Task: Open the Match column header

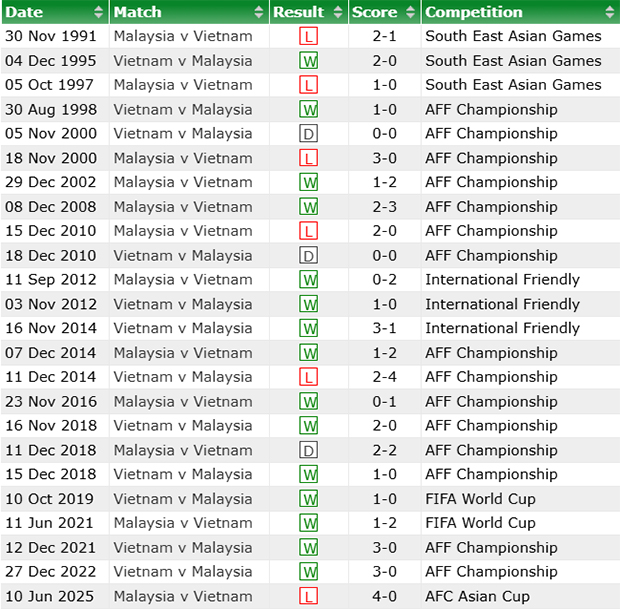Action: coord(138,12)
